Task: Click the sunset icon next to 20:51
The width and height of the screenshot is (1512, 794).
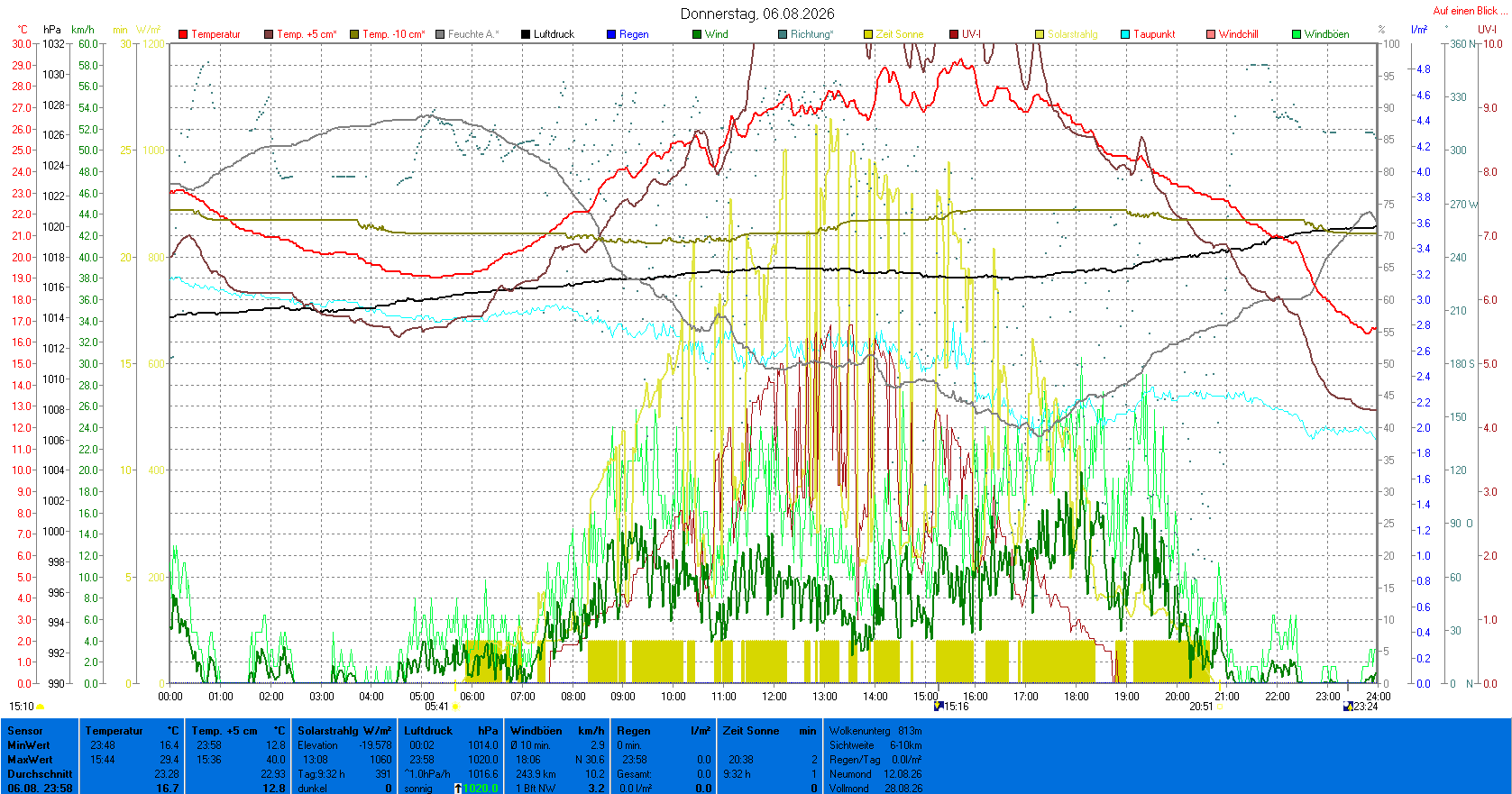Action: 1219,707
